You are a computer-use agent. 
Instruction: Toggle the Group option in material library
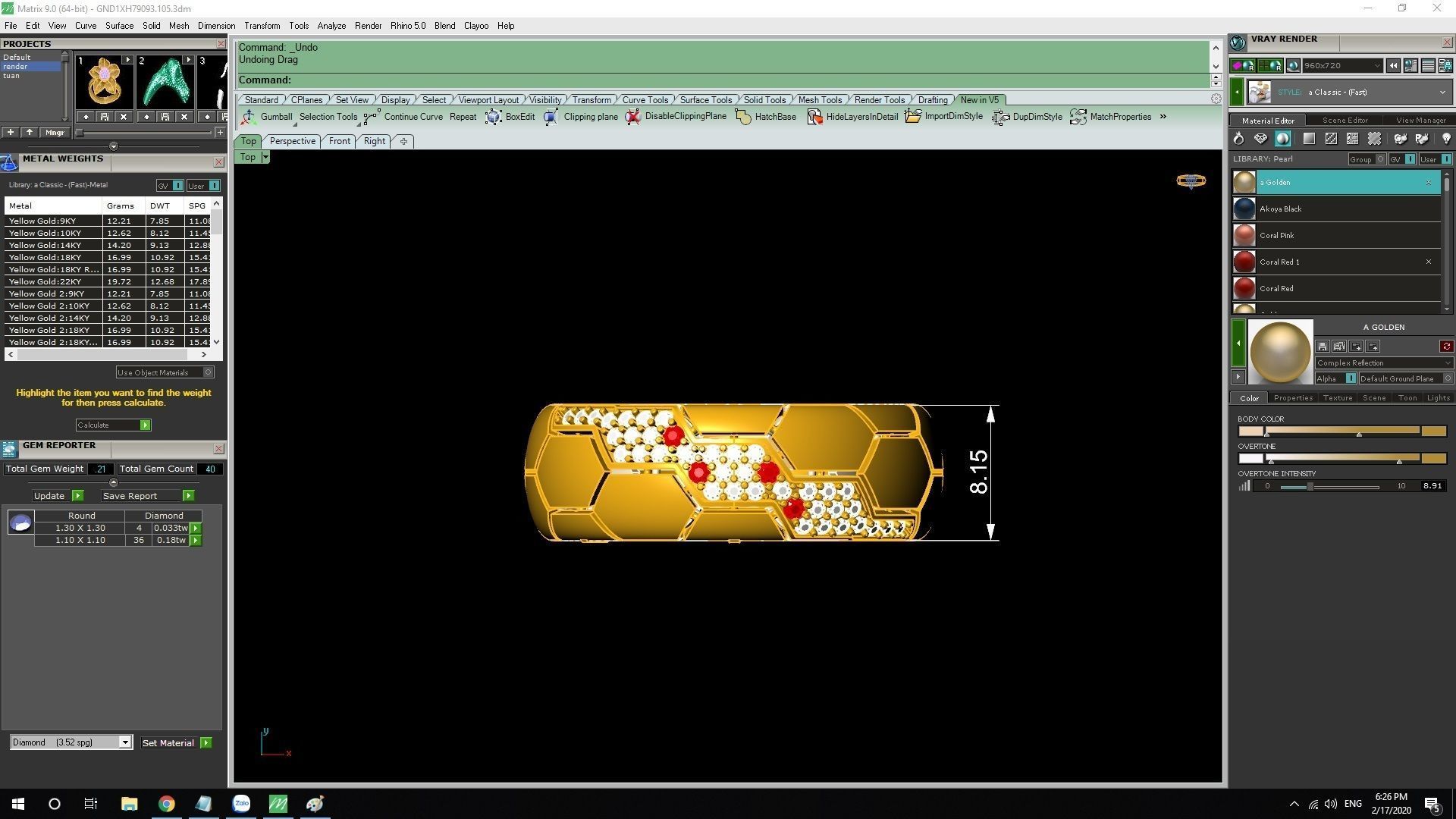point(1367,159)
